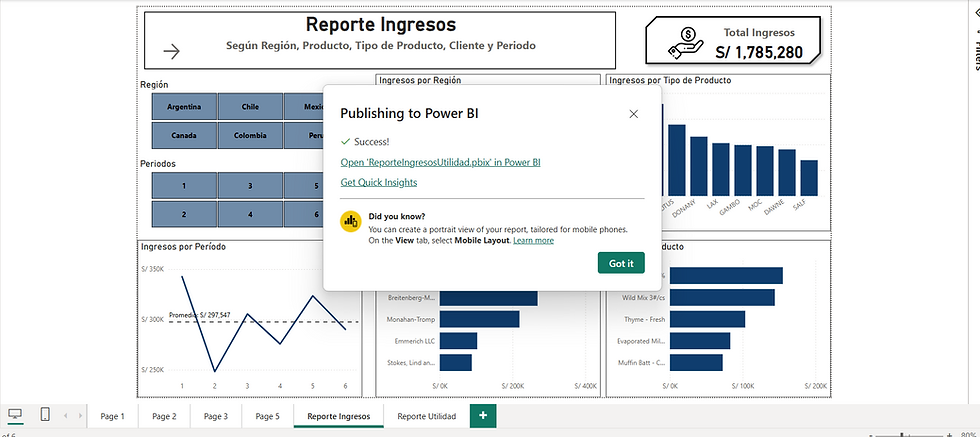Select period 1 in Periodos slicer
The image size is (980, 437).
[184, 186]
